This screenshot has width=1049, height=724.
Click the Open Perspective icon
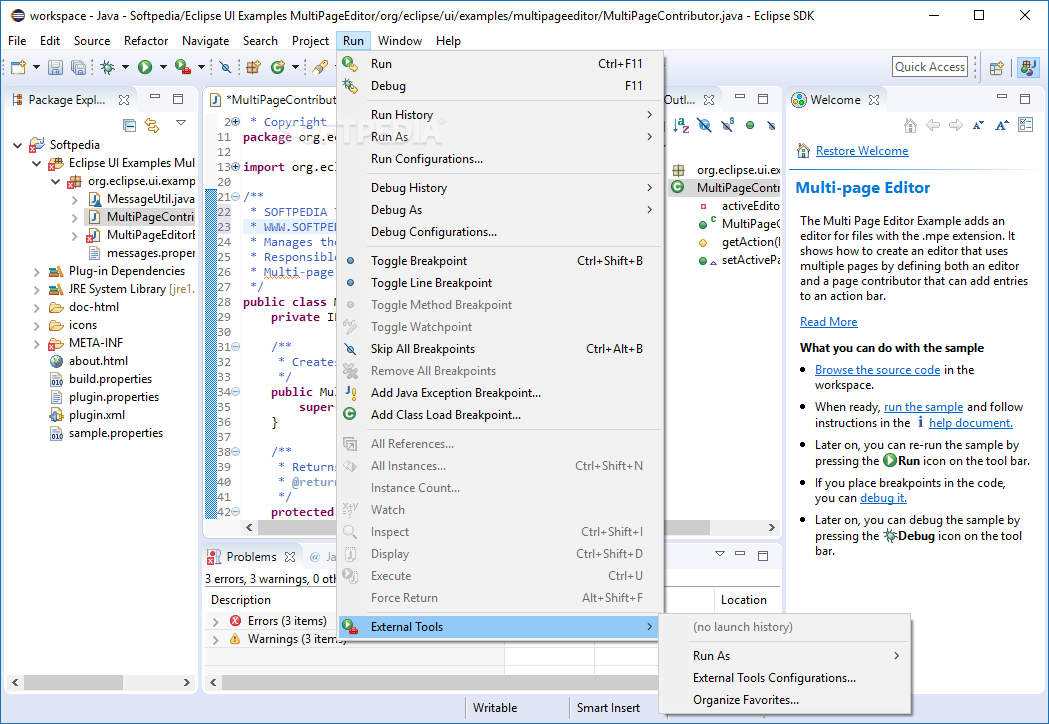[997, 67]
